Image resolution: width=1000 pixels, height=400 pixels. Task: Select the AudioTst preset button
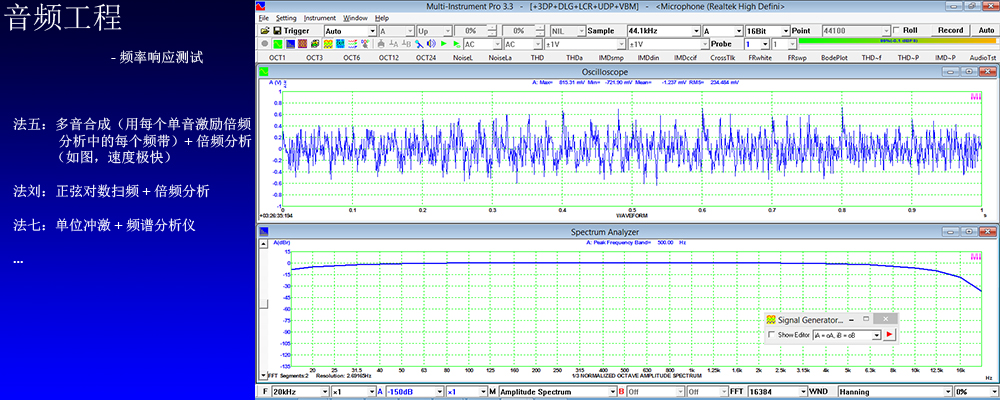pyautogui.click(x=982, y=57)
